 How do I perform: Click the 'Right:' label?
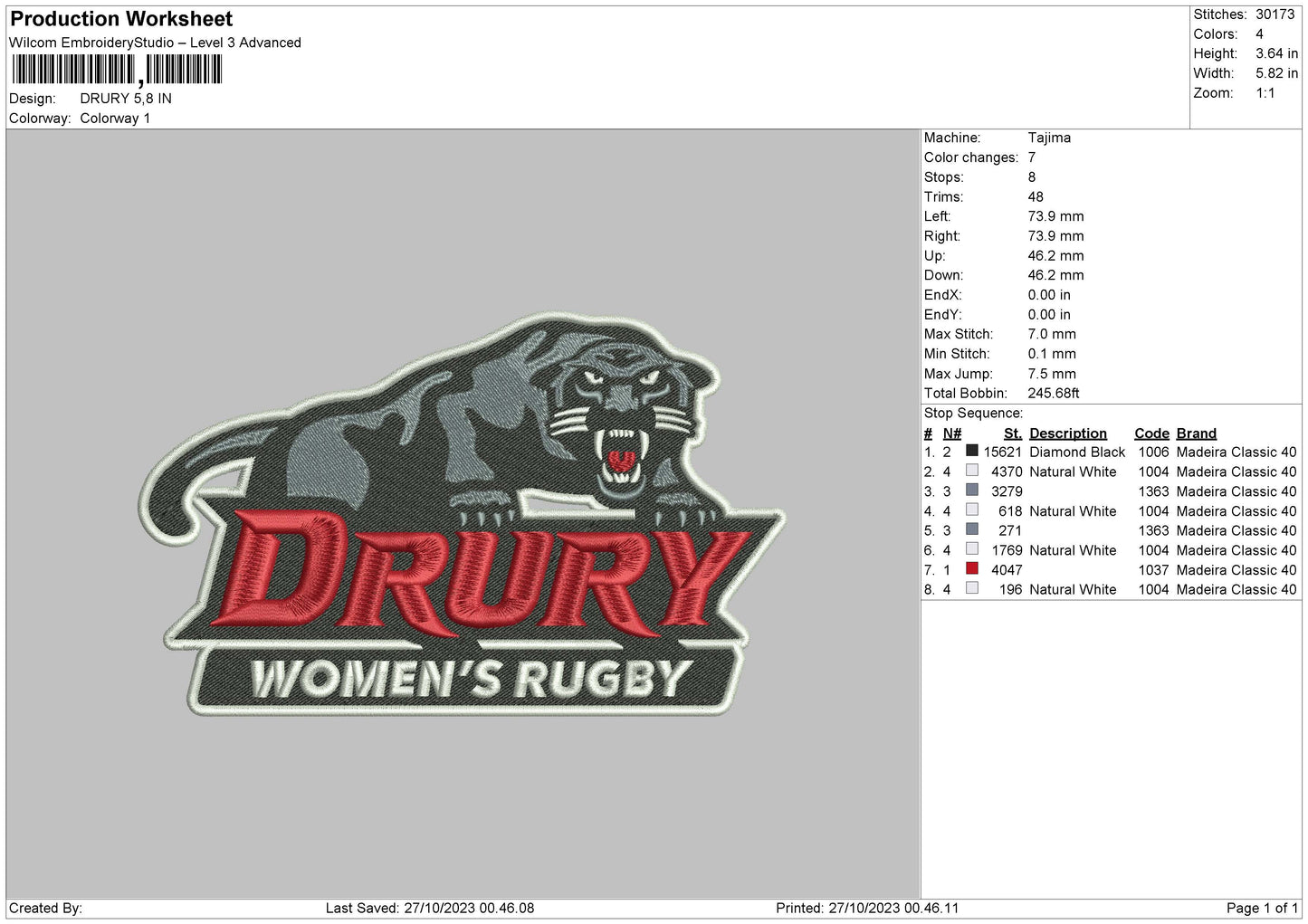coord(941,236)
